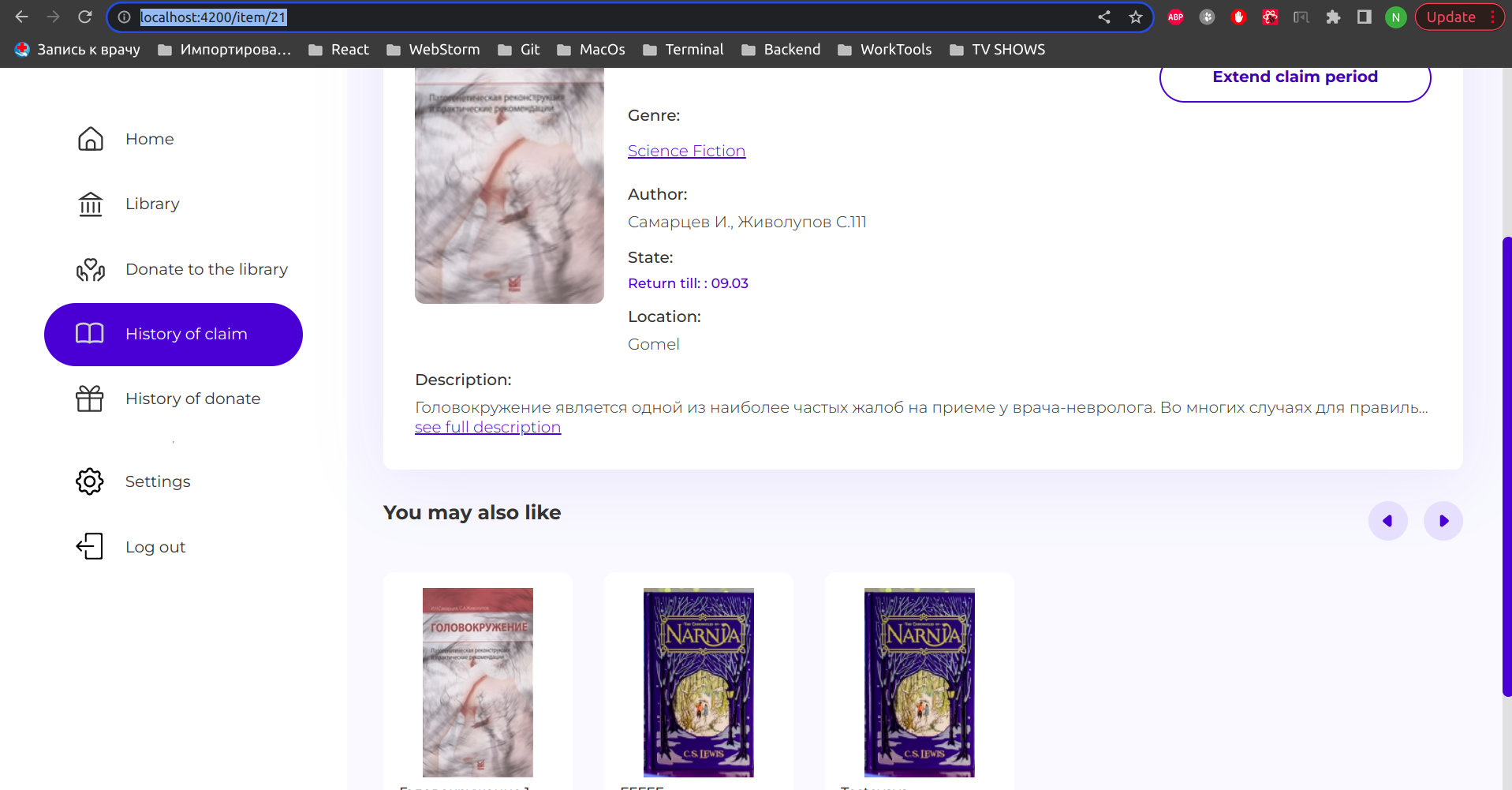Image resolution: width=1512 pixels, height=790 pixels.
Task: Advance the carousel with the right arrow
Action: (x=1443, y=521)
